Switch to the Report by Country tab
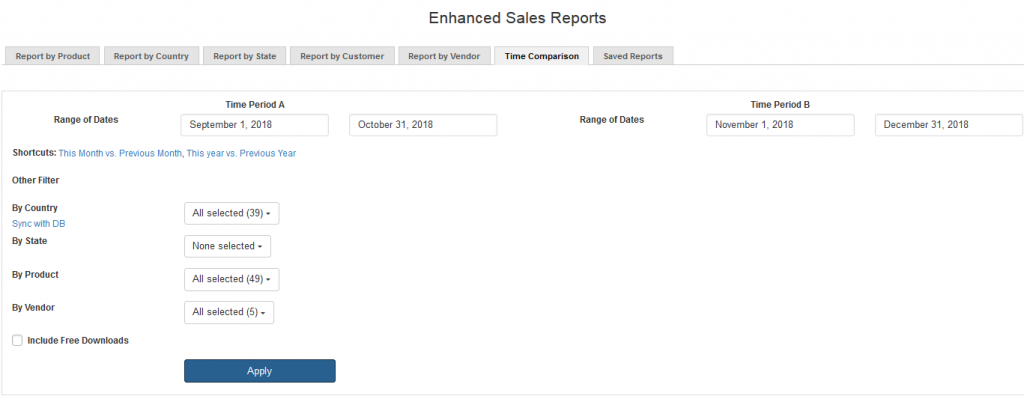1024x402 pixels. [x=151, y=57]
